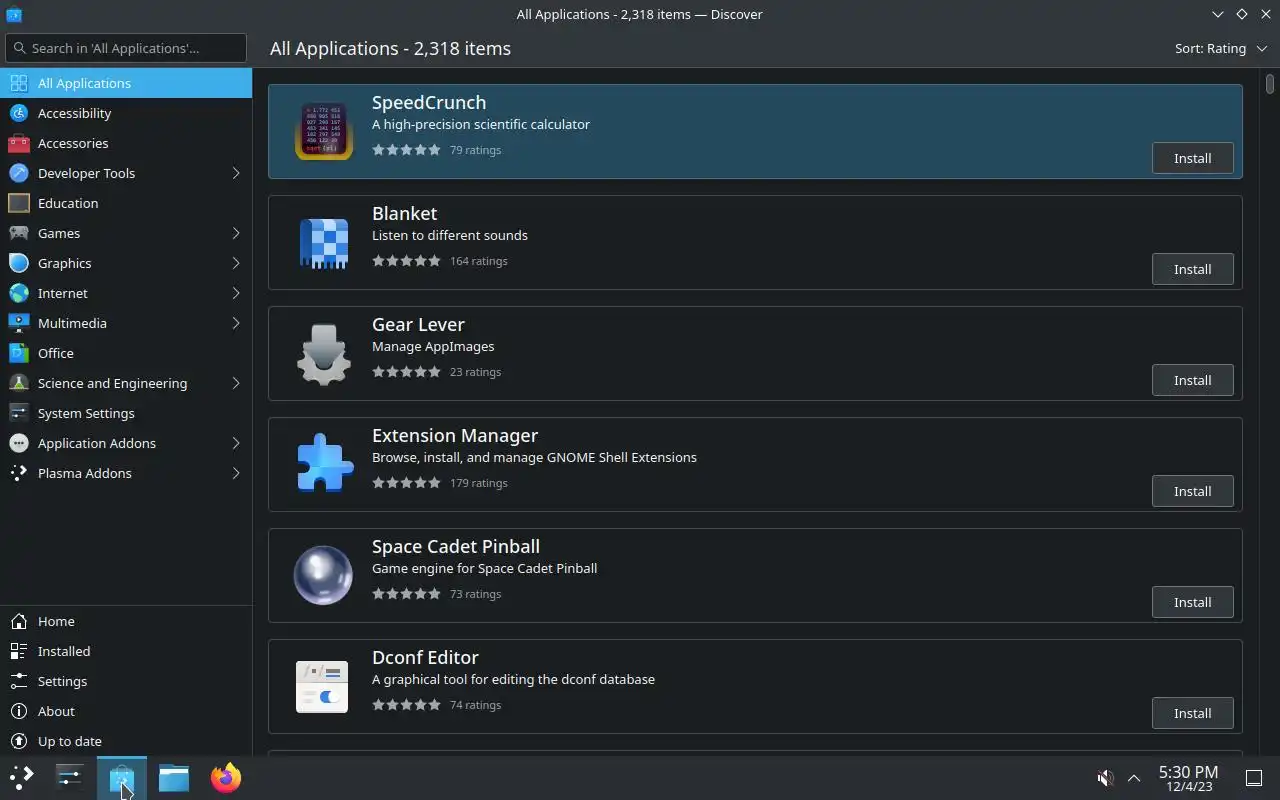This screenshot has width=1280, height=800.
Task: Expand the Plasma Addons category
Action: click(x=236, y=473)
